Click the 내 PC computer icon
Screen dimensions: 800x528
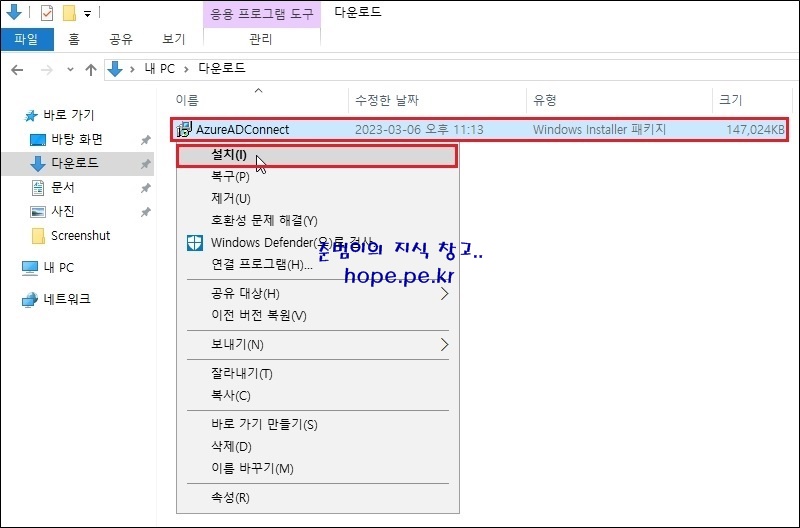click(x=30, y=268)
